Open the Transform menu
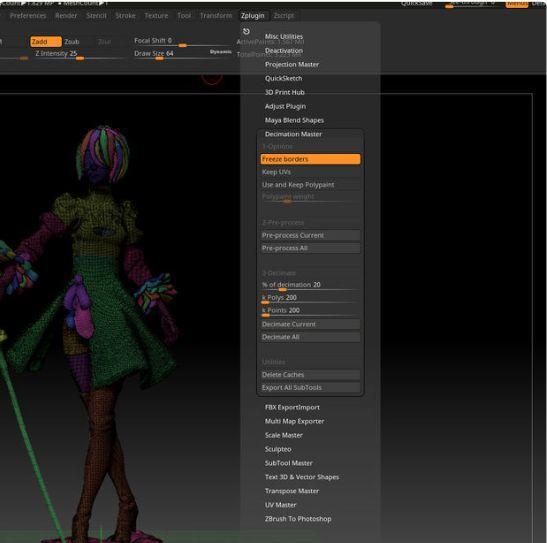The image size is (547, 543). click(x=216, y=16)
